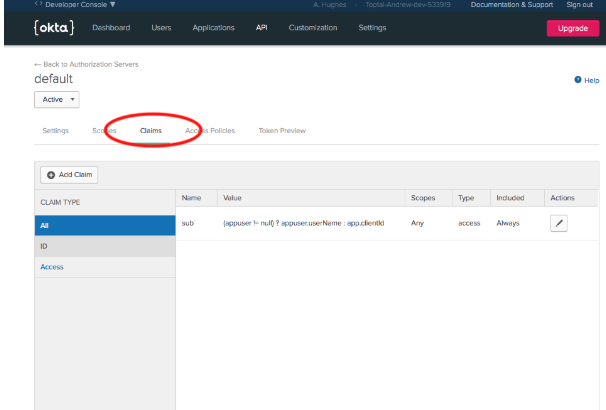Go back to Authorization Servers
The image size is (606, 410).
pos(86,64)
